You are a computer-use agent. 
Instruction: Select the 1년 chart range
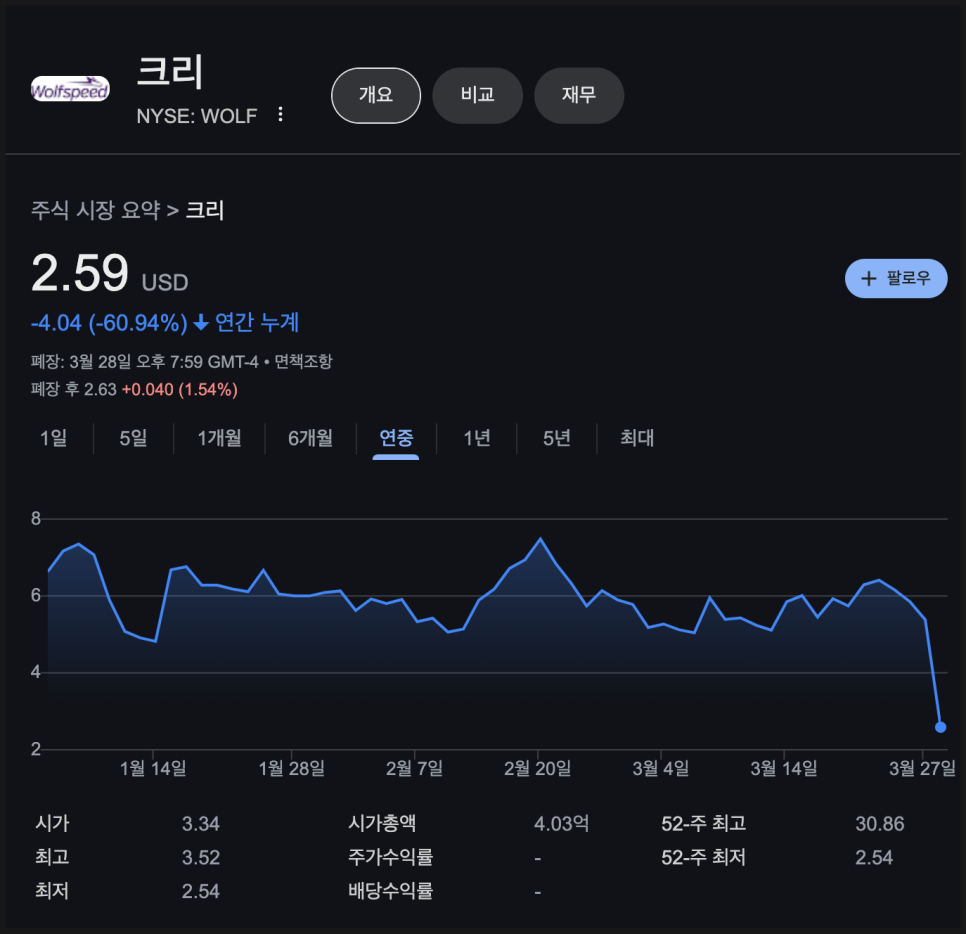(x=477, y=438)
